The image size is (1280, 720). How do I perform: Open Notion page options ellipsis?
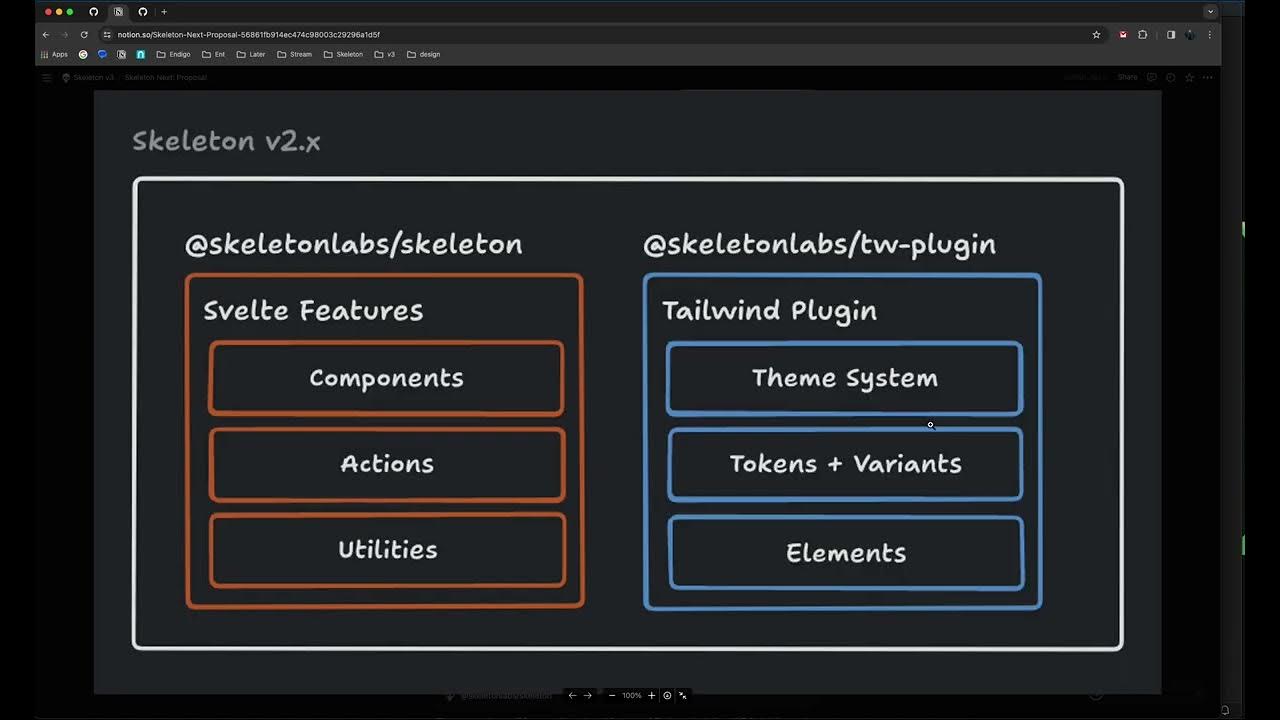tap(1208, 77)
